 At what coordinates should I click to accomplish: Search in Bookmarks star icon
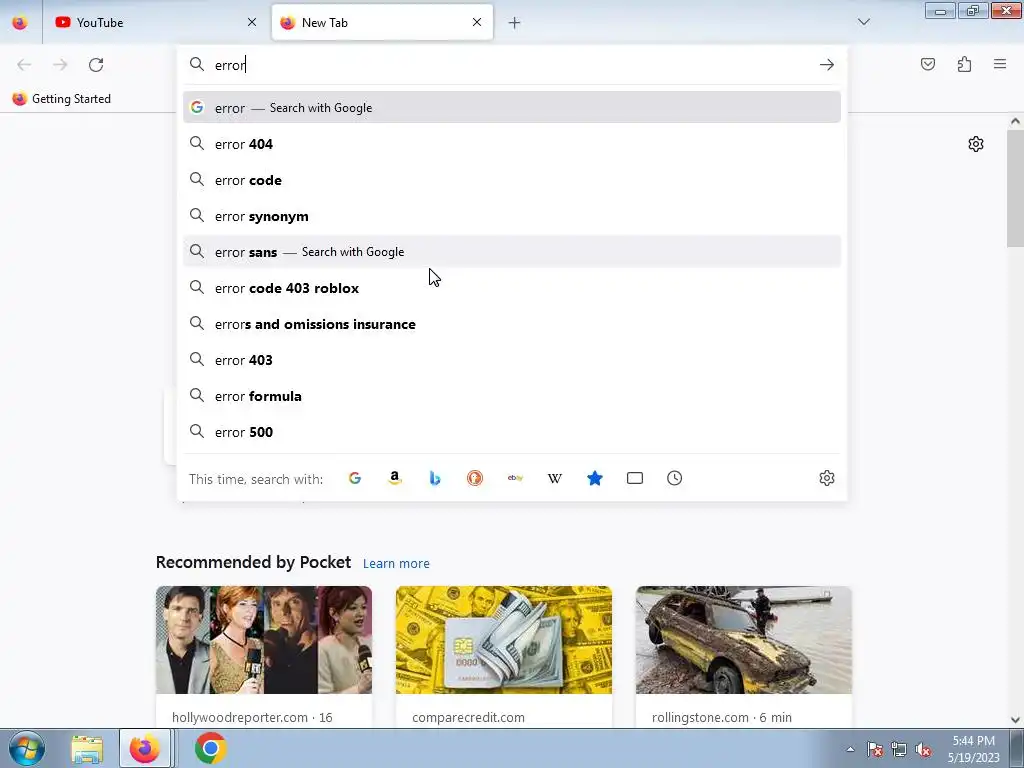(595, 478)
